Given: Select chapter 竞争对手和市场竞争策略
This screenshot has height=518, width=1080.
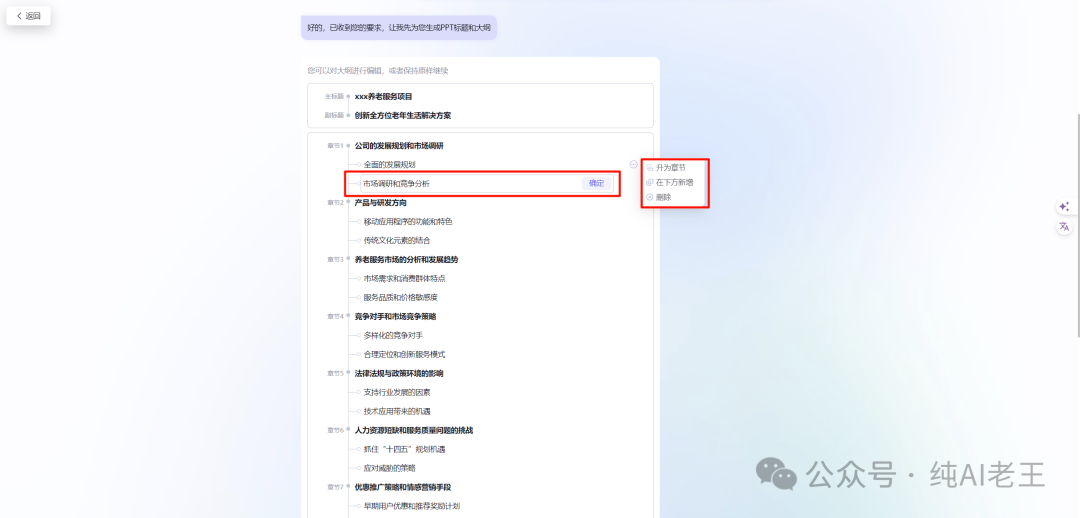Looking at the screenshot, I should [395, 317].
